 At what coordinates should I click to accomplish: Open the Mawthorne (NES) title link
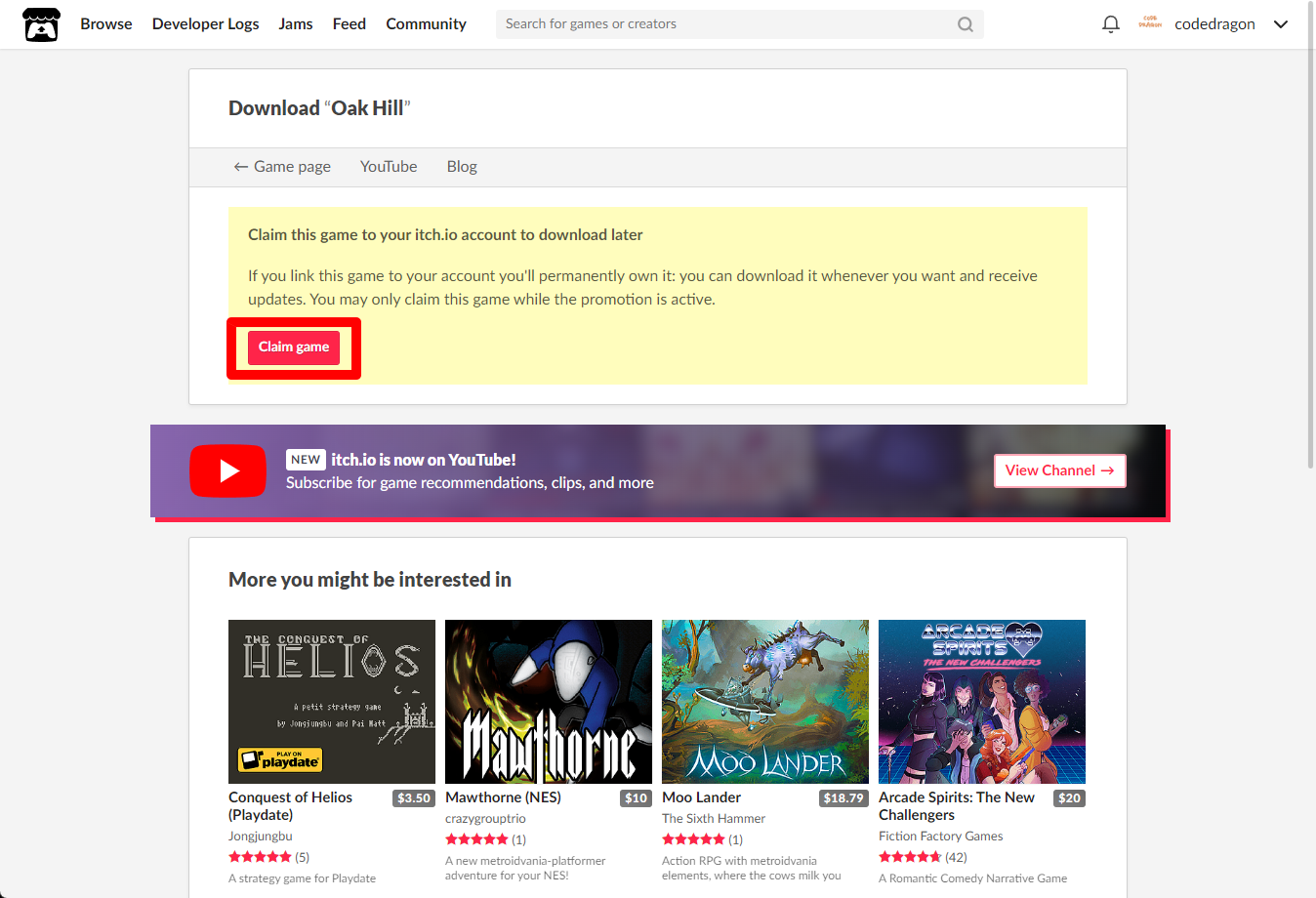click(x=503, y=797)
